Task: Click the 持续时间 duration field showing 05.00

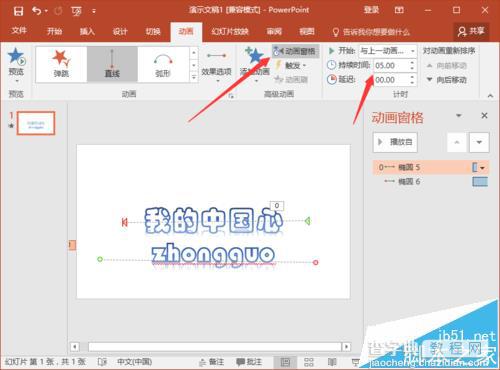Action: click(391, 66)
